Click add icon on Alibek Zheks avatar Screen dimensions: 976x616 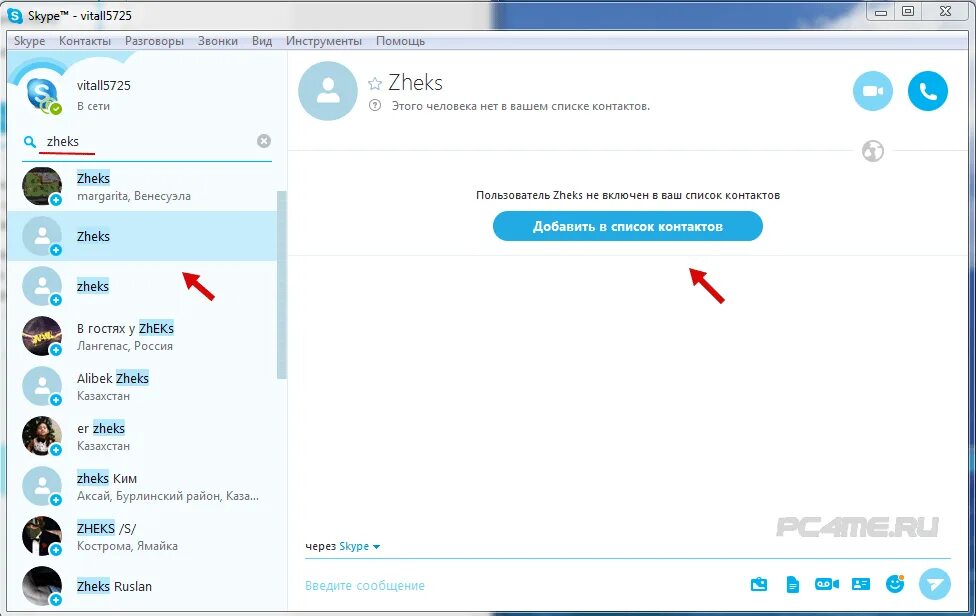(56, 399)
